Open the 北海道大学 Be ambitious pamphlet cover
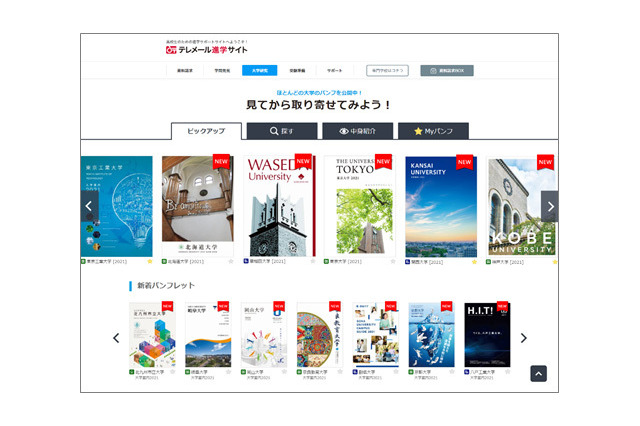Image resolution: width=640 pixels, height=426 pixels. [x=198, y=206]
